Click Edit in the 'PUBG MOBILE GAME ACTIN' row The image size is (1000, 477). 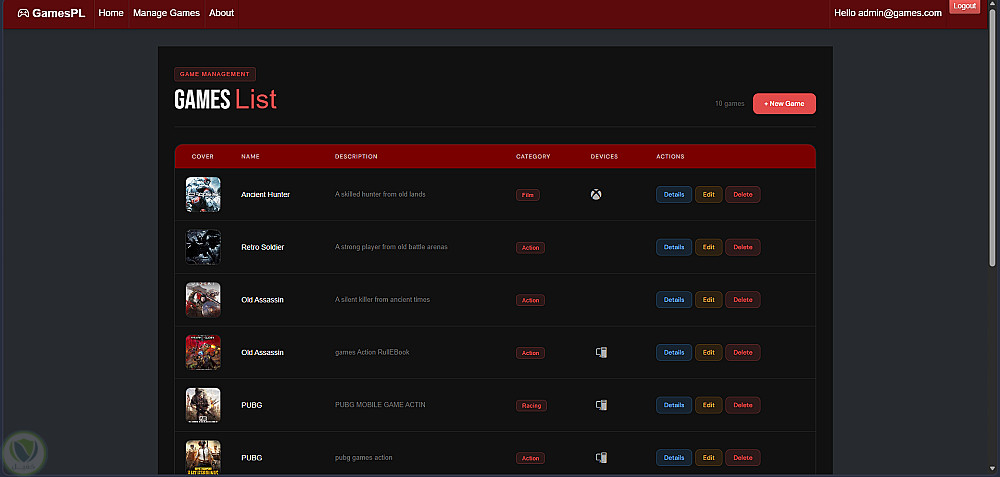[709, 405]
